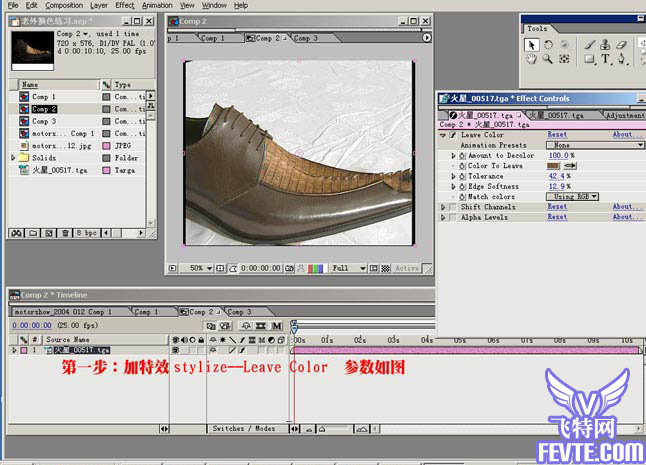
Task: Pick the Type (T) tool
Action: [606, 59]
